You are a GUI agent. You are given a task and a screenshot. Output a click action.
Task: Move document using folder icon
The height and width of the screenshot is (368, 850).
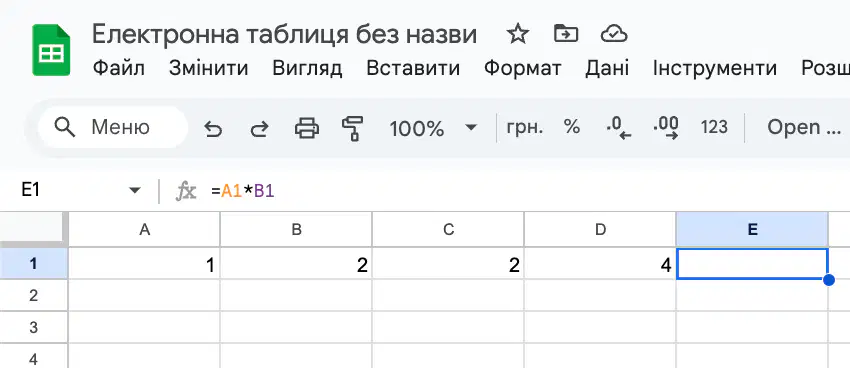[566, 34]
